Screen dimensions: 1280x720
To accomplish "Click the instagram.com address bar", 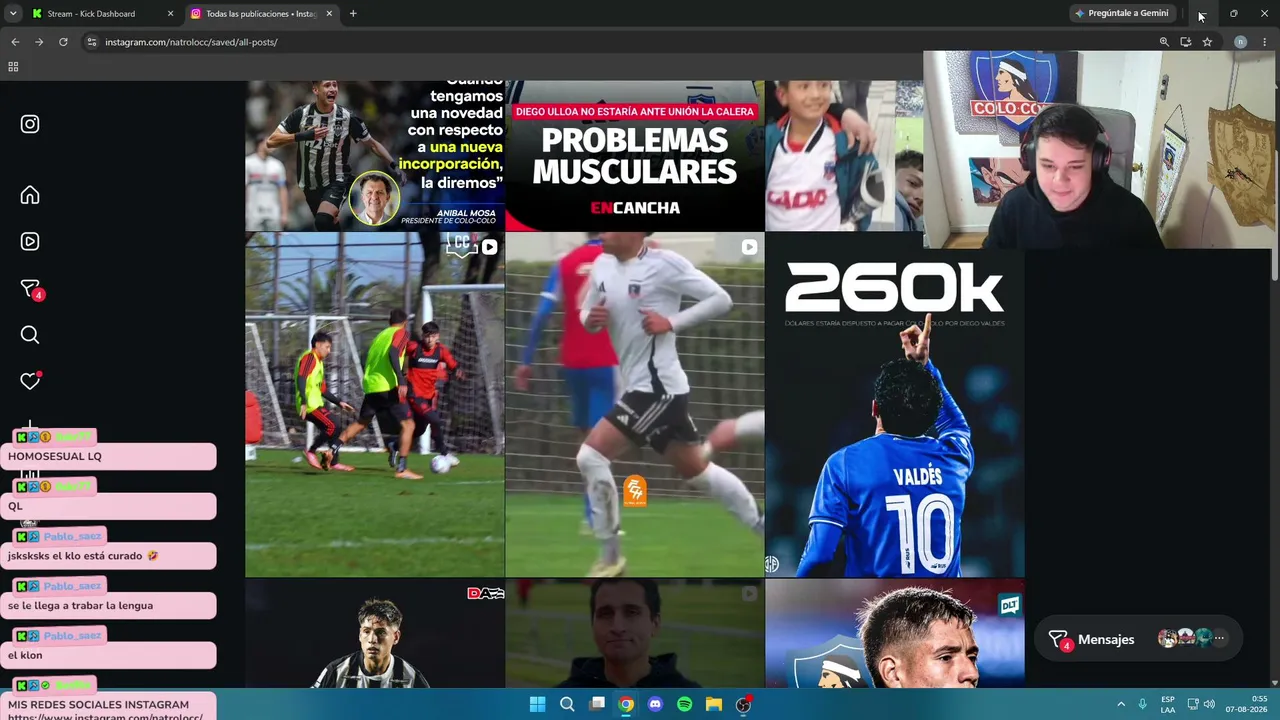I will point(620,42).
